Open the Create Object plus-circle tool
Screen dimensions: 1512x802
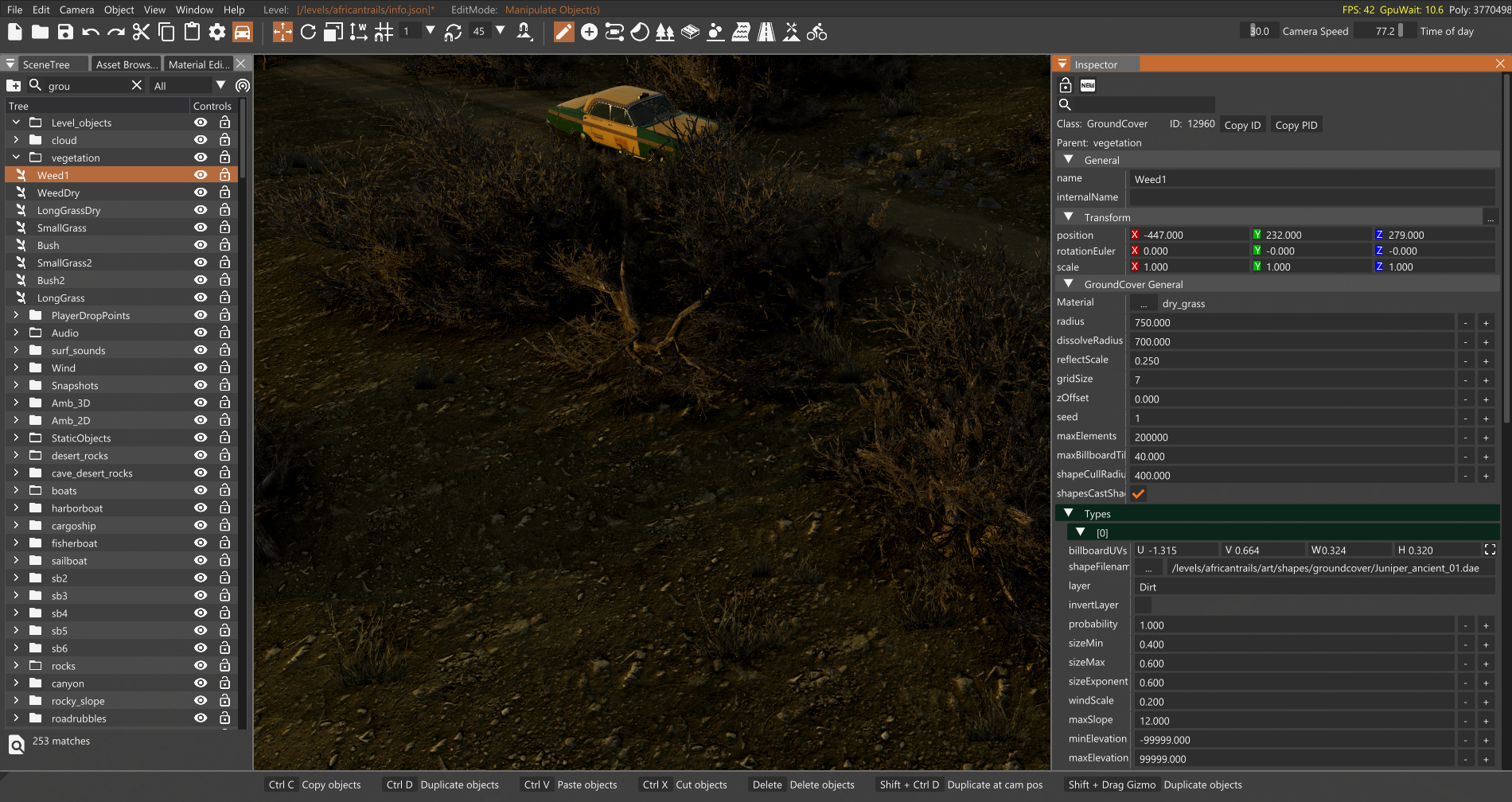pos(589,32)
